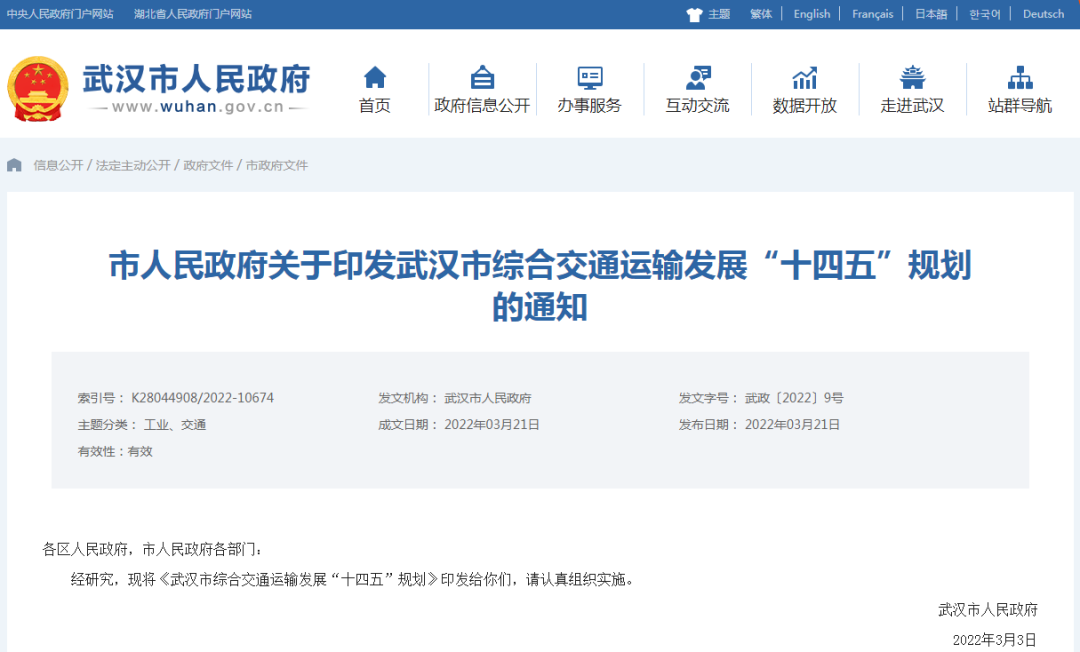Select 发布日期 2022年03月21日 value
This screenshot has width=1080, height=652.
coord(792,425)
